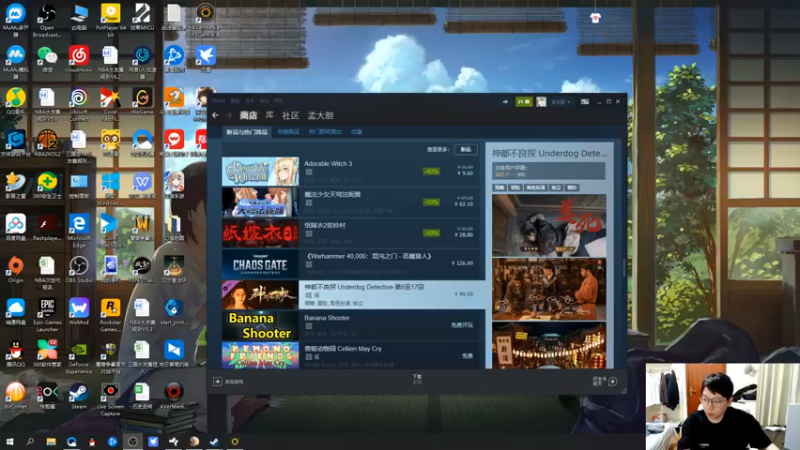The height and width of the screenshot is (450, 800).
Task: Open Windows Start menu
Action: (10, 441)
